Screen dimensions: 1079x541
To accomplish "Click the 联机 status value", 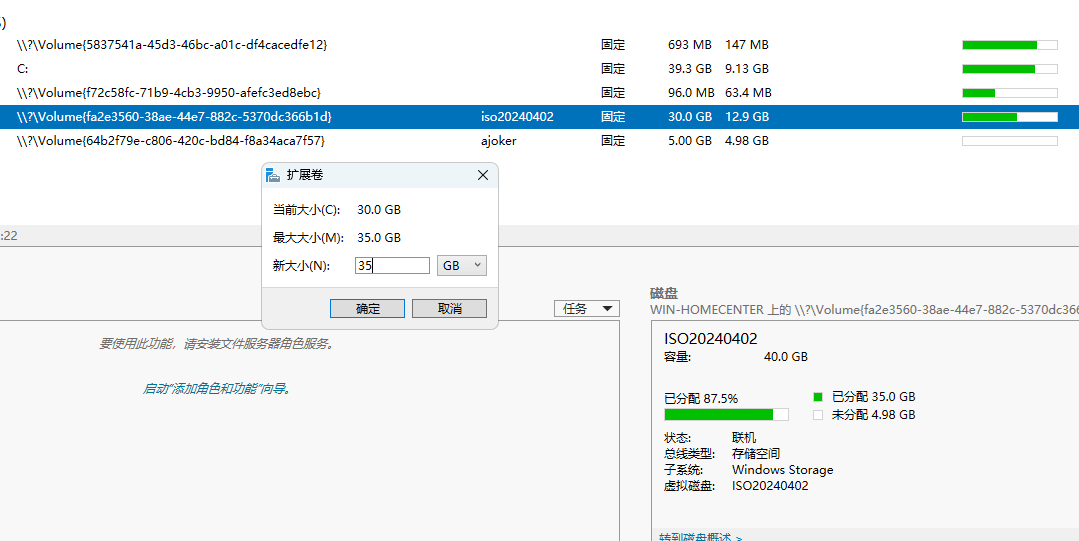I will coord(744,438).
